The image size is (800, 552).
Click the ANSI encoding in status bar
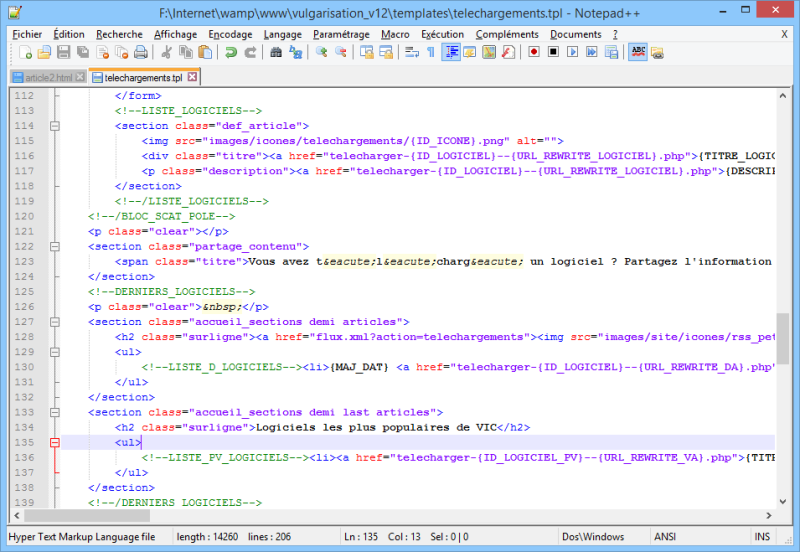click(665, 537)
